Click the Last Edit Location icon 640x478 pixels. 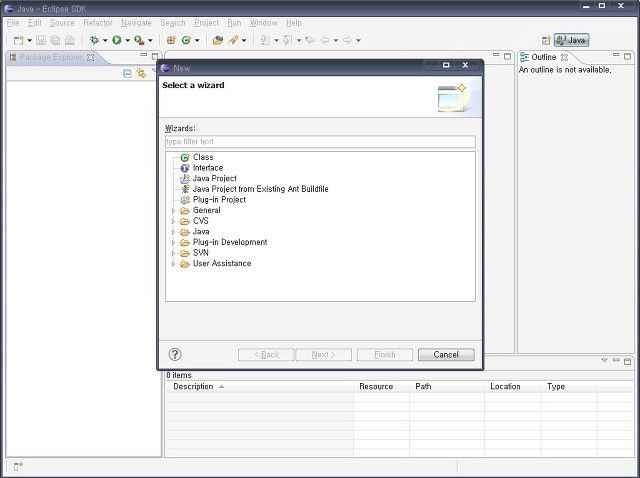tap(310, 40)
